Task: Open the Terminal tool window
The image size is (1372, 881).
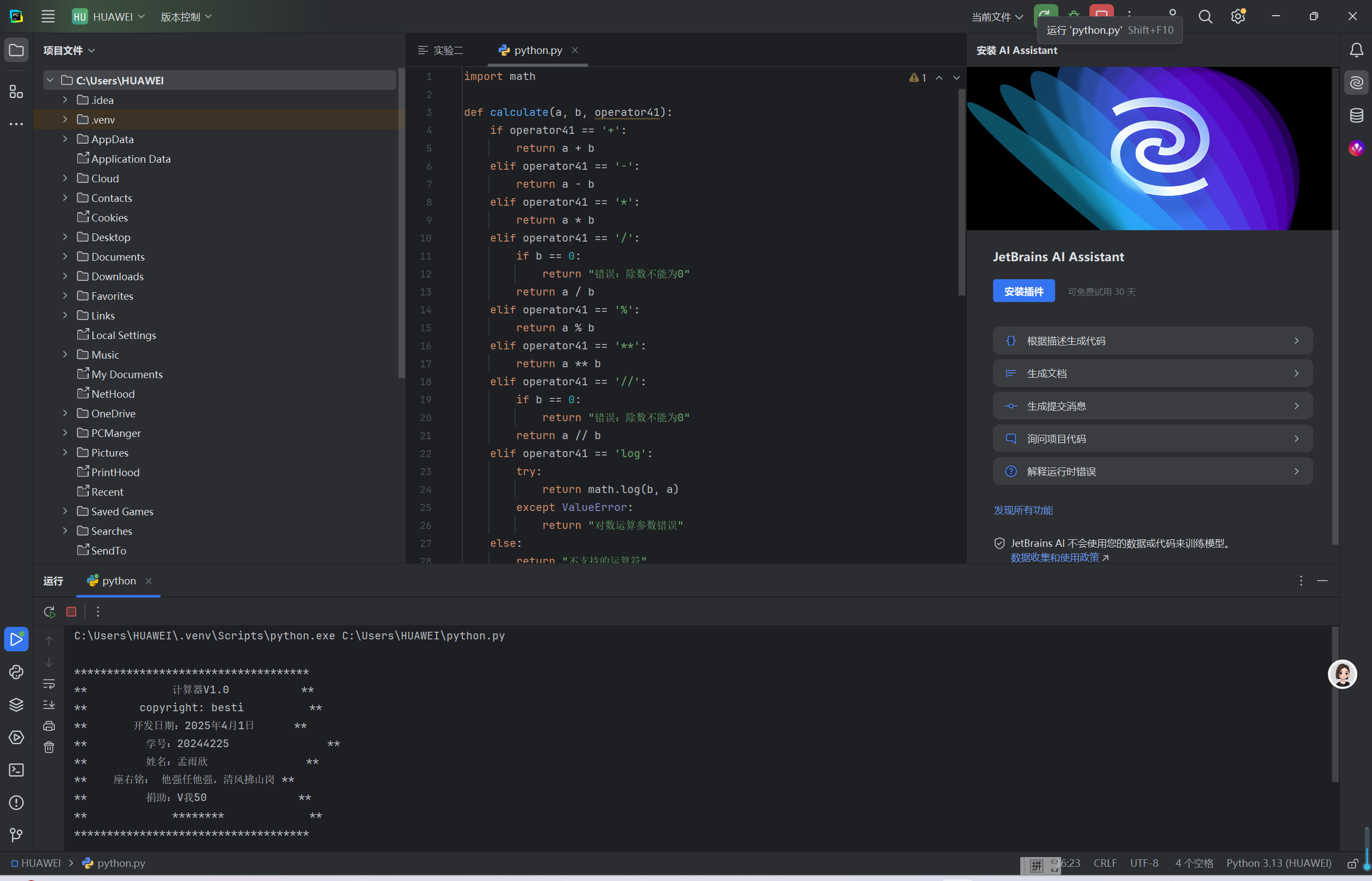Action: click(x=16, y=770)
